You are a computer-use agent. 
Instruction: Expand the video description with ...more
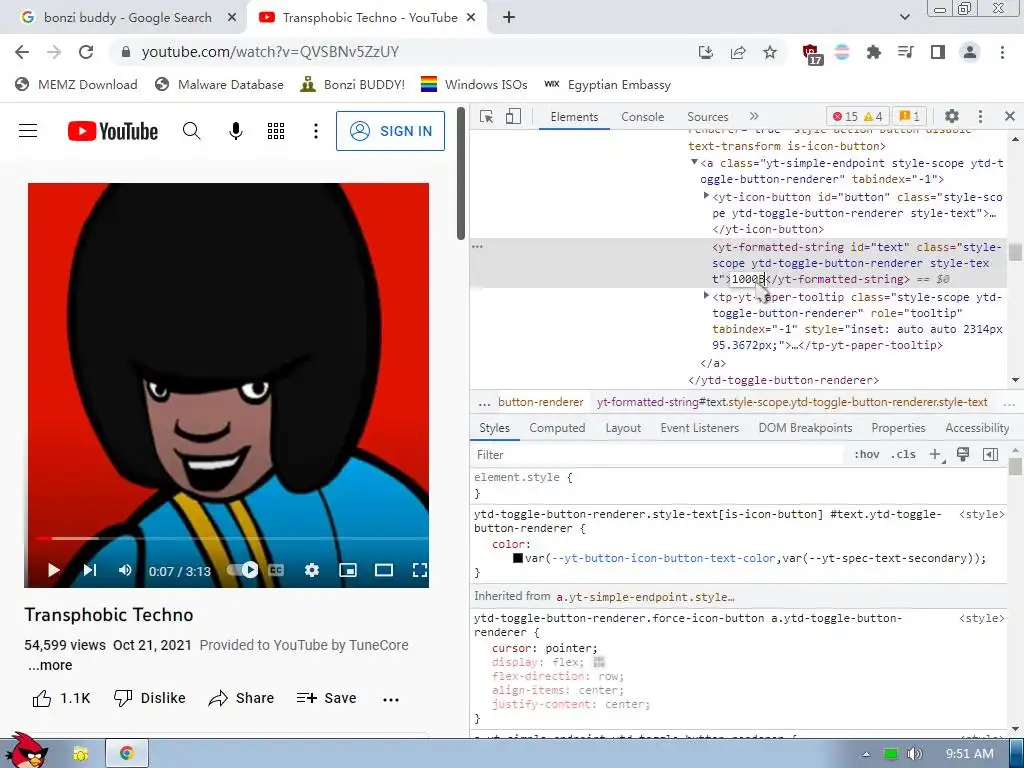[50, 665]
